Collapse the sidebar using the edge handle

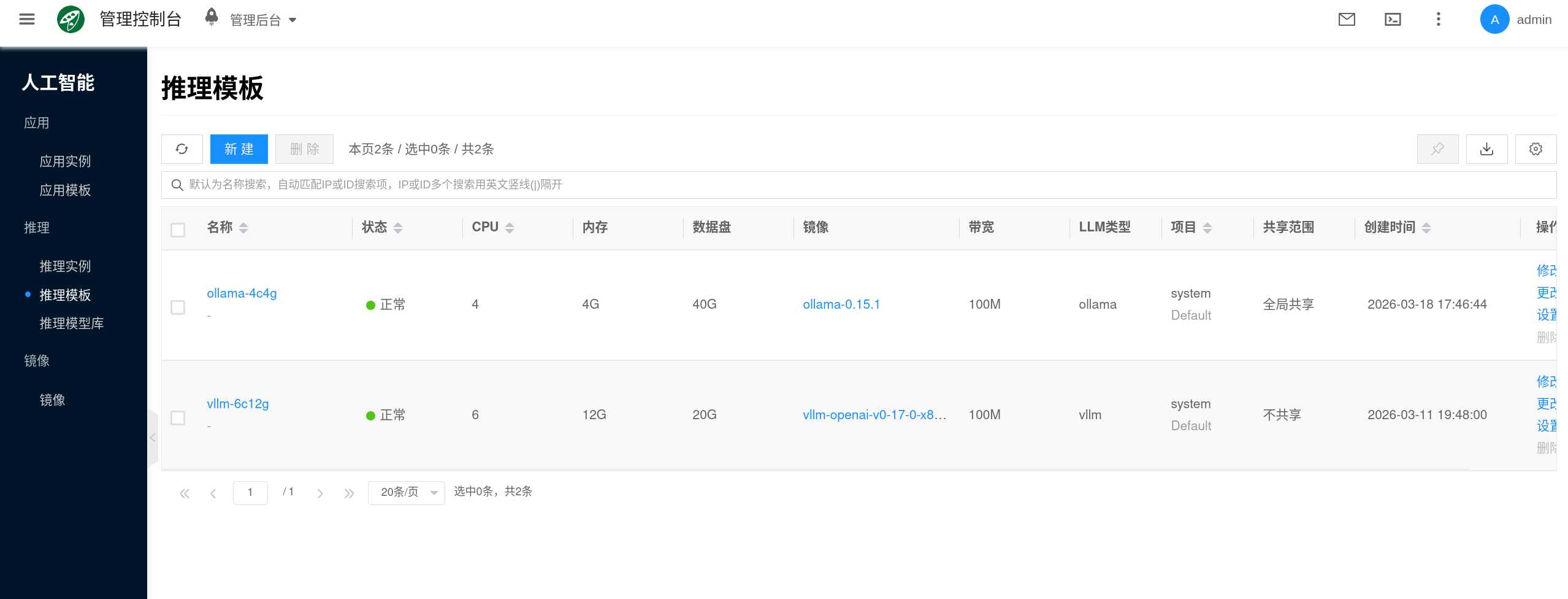[153, 438]
